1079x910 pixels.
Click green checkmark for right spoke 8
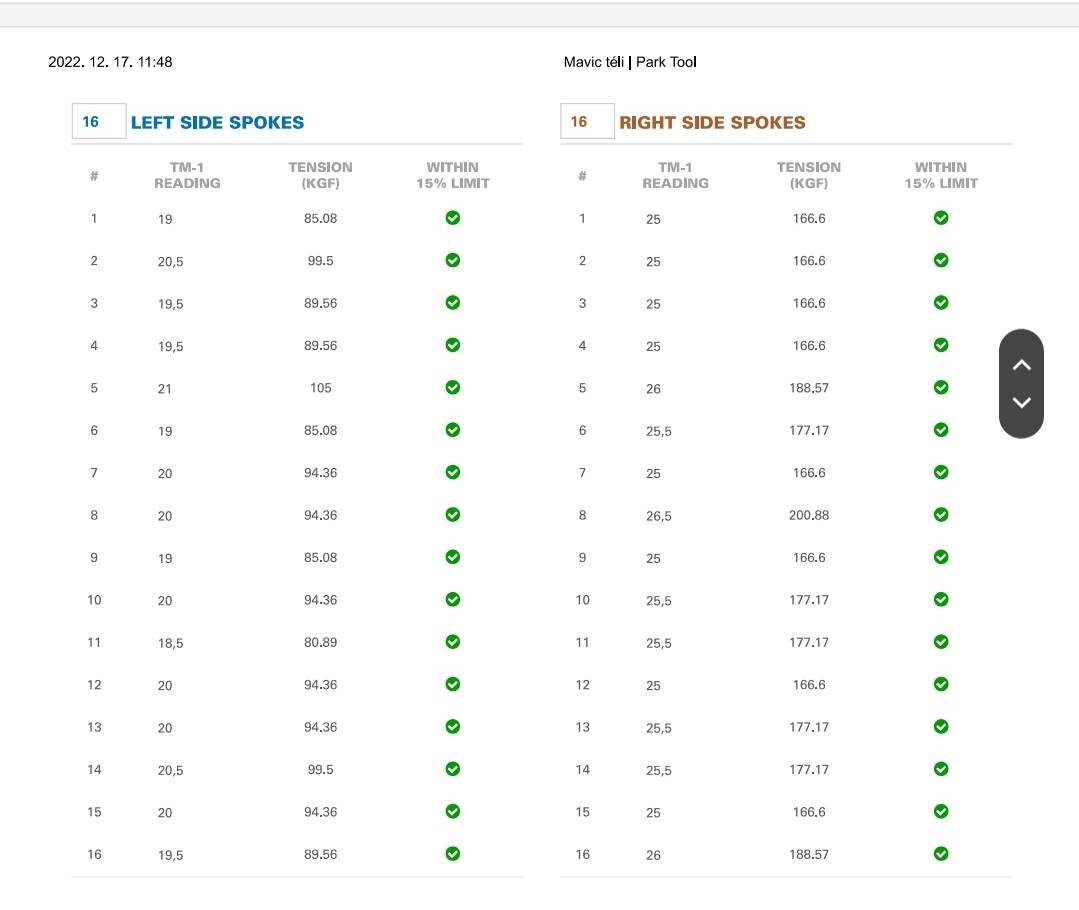tap(940, 515)
